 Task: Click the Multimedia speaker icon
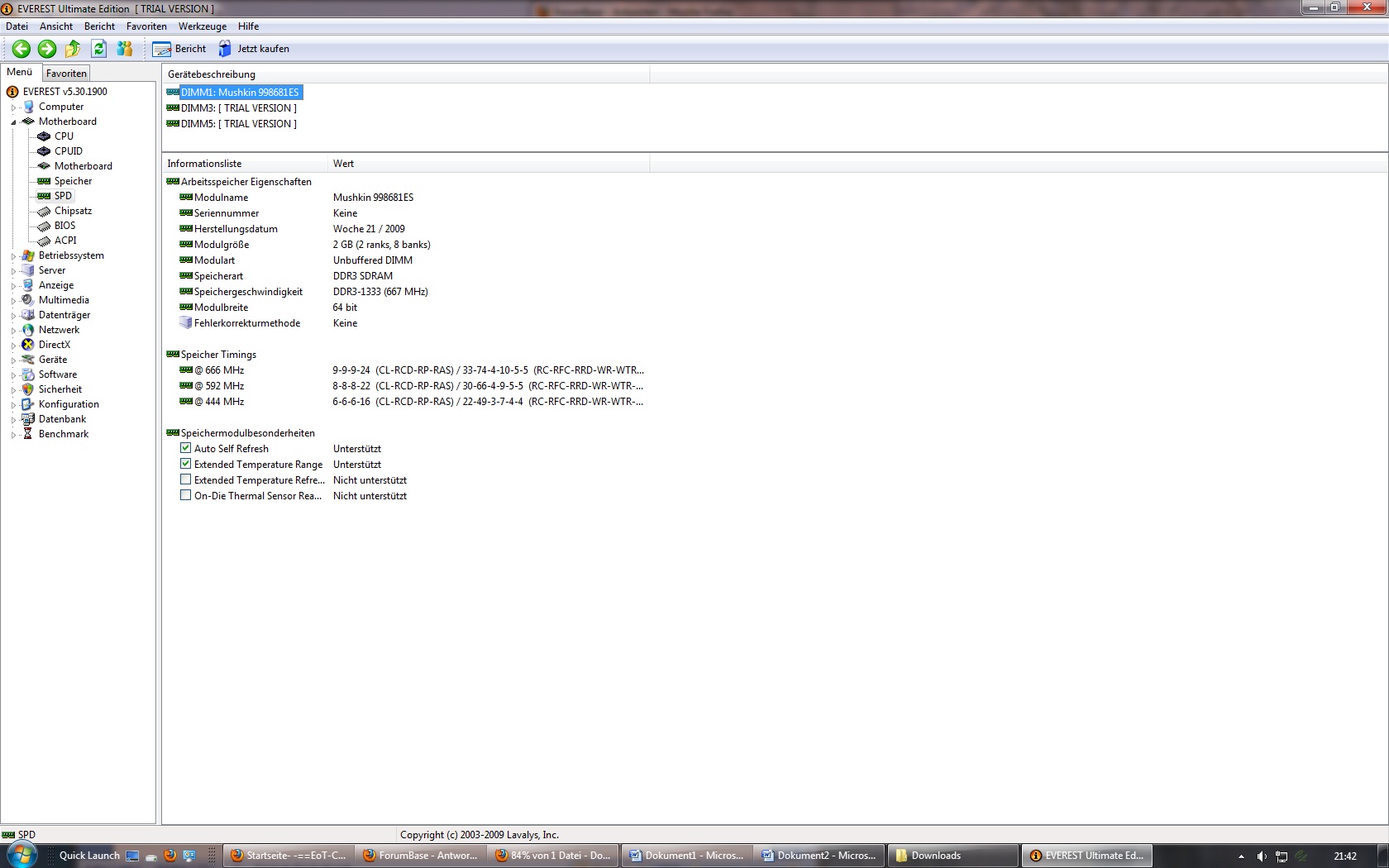[x=28, y=300]
